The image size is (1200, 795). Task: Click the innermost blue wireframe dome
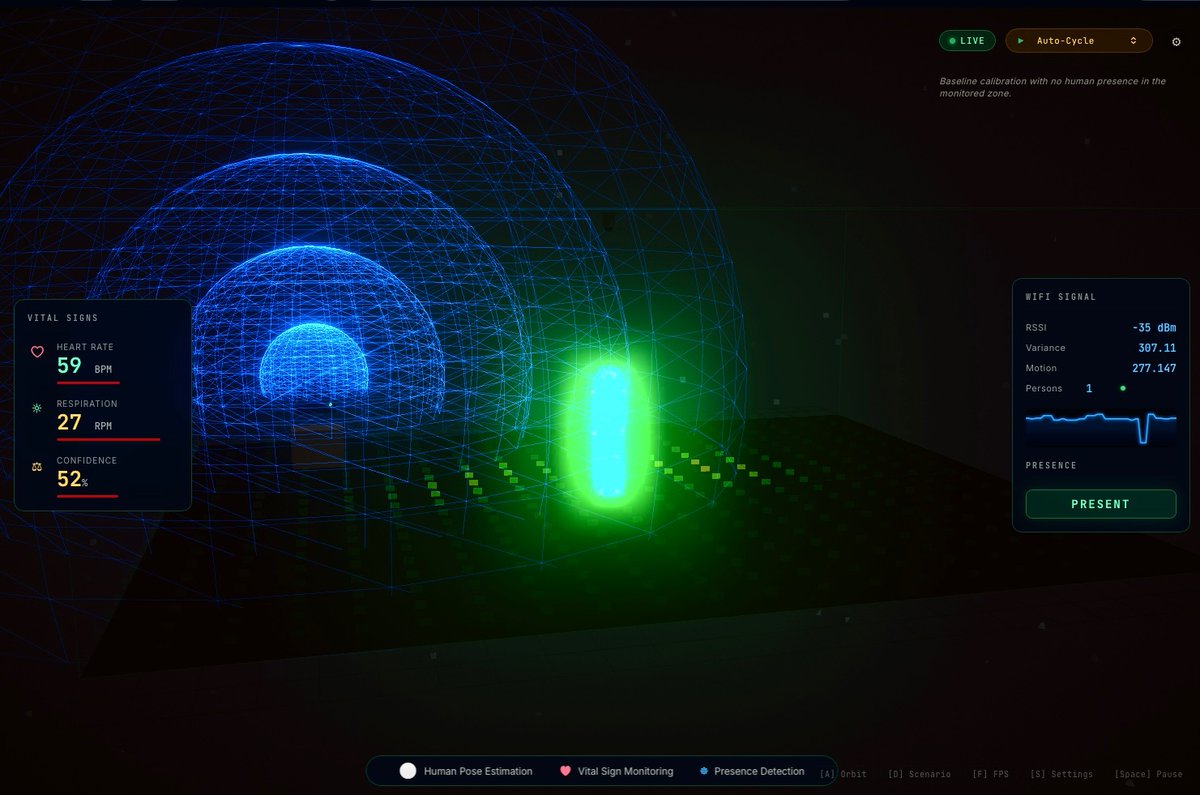pyautogui.click(x=313, y=360)
